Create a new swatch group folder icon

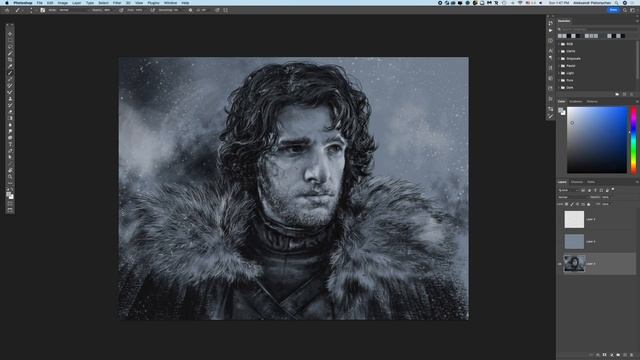coord(617,94)
